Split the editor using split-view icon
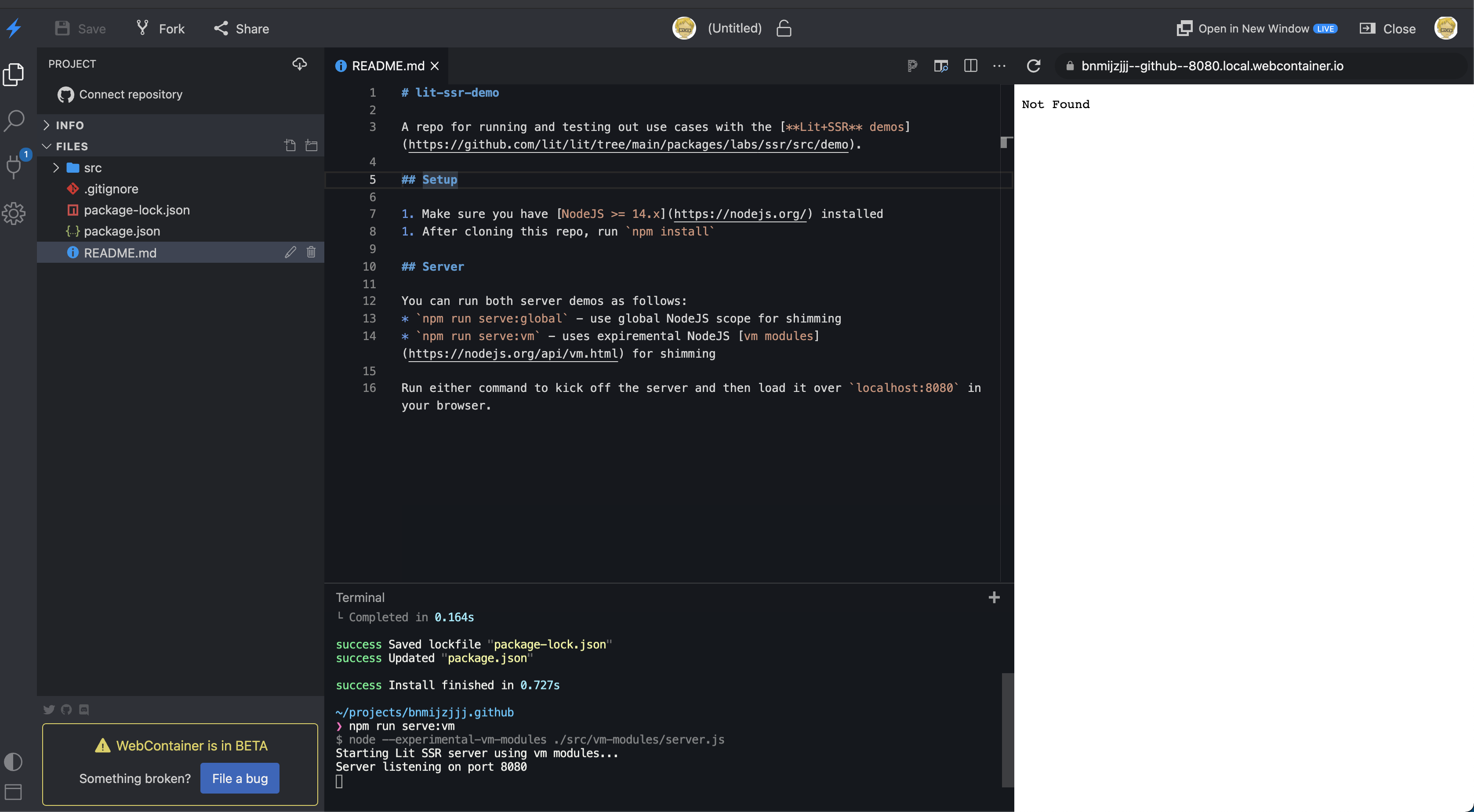This screenshot has width=1474, height=812. click(970, 66)
